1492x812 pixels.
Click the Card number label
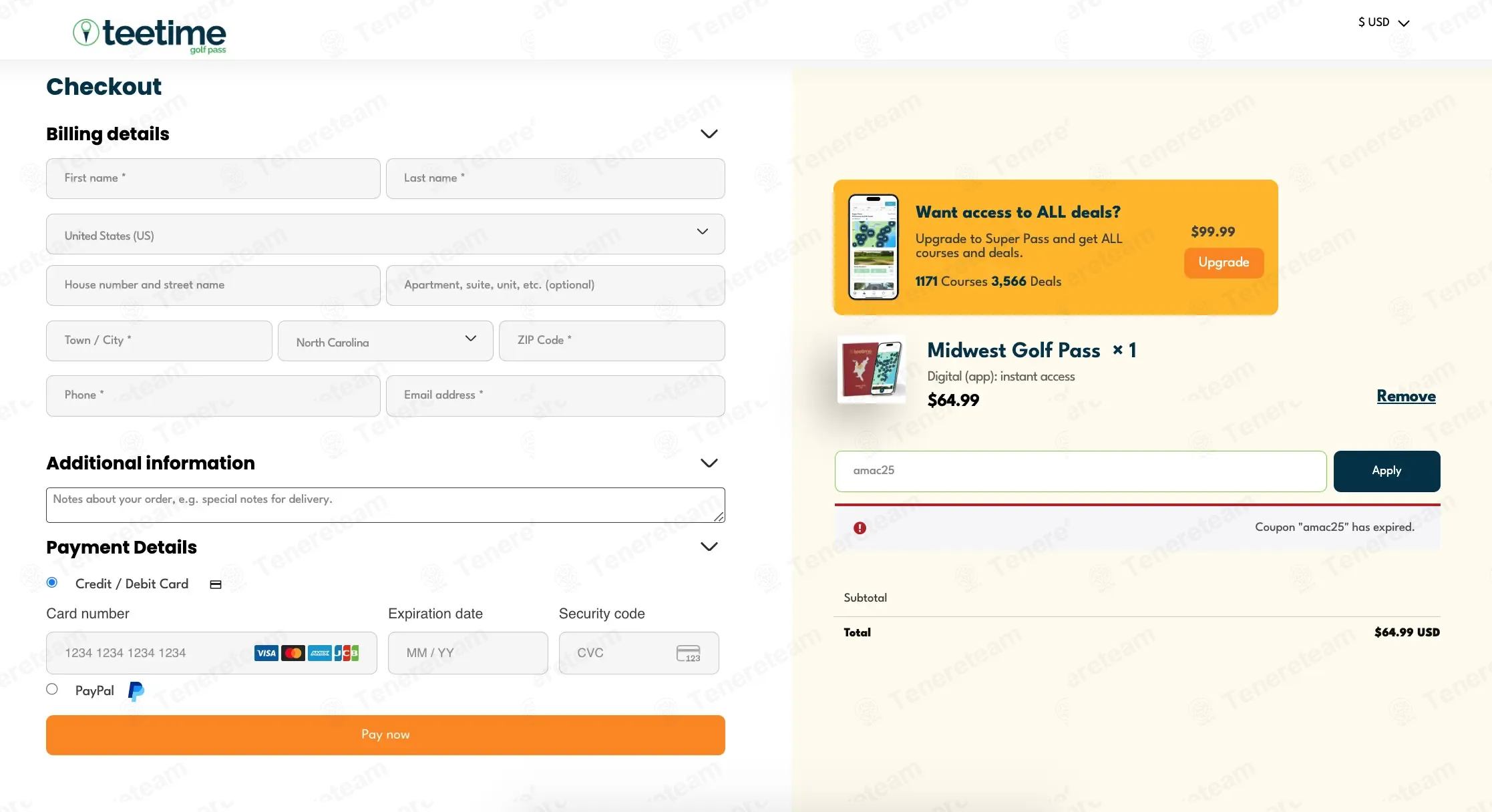coord(87,614)
